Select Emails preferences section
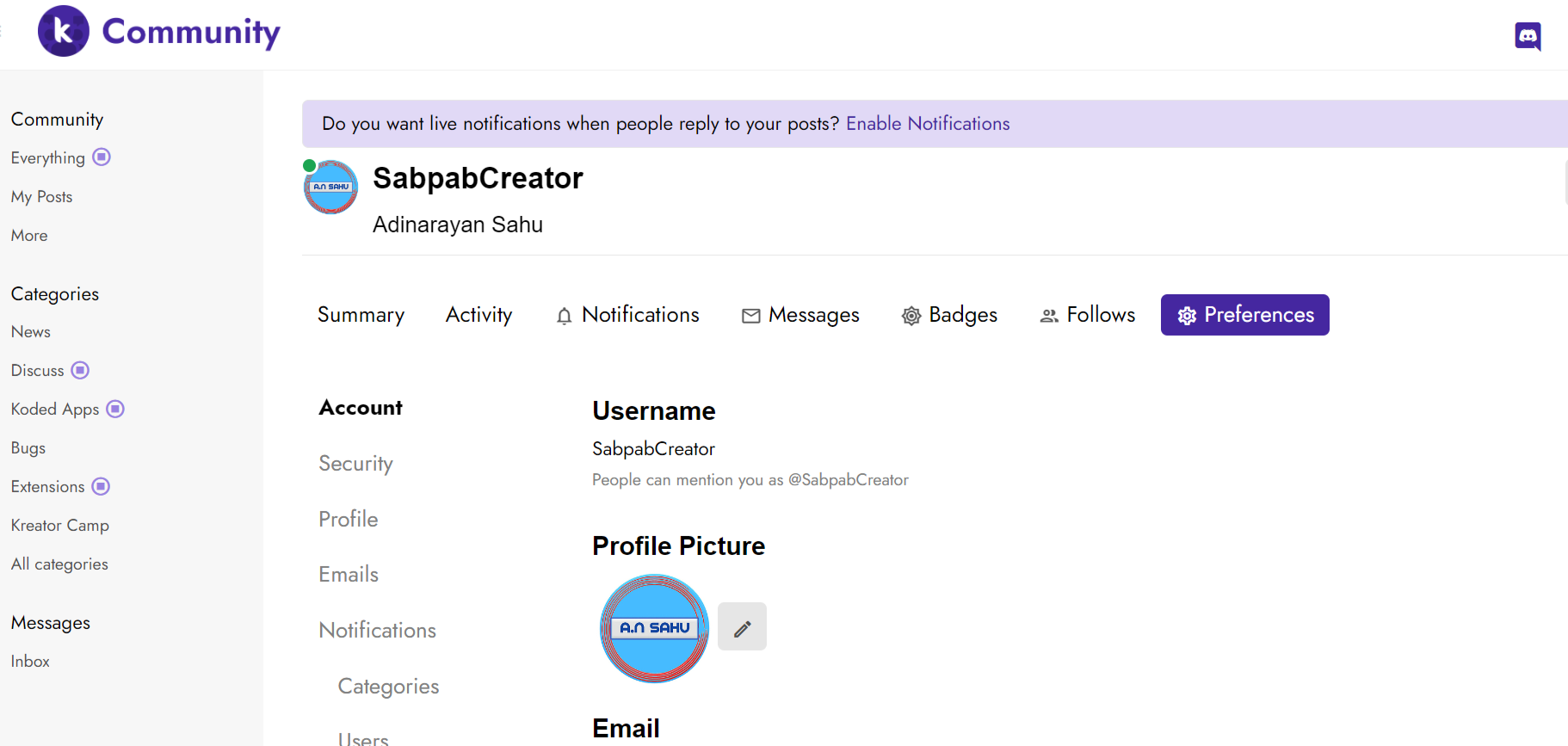This screenshot has width=1568, height=746. [348, 574]
